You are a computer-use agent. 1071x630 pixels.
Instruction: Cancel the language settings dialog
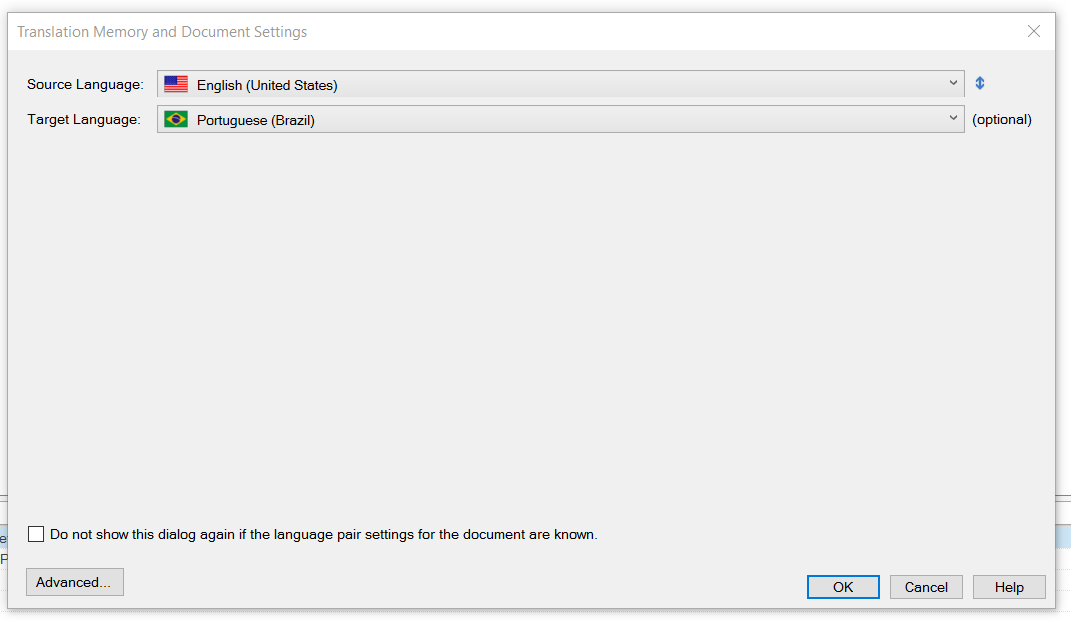point(926,587)
